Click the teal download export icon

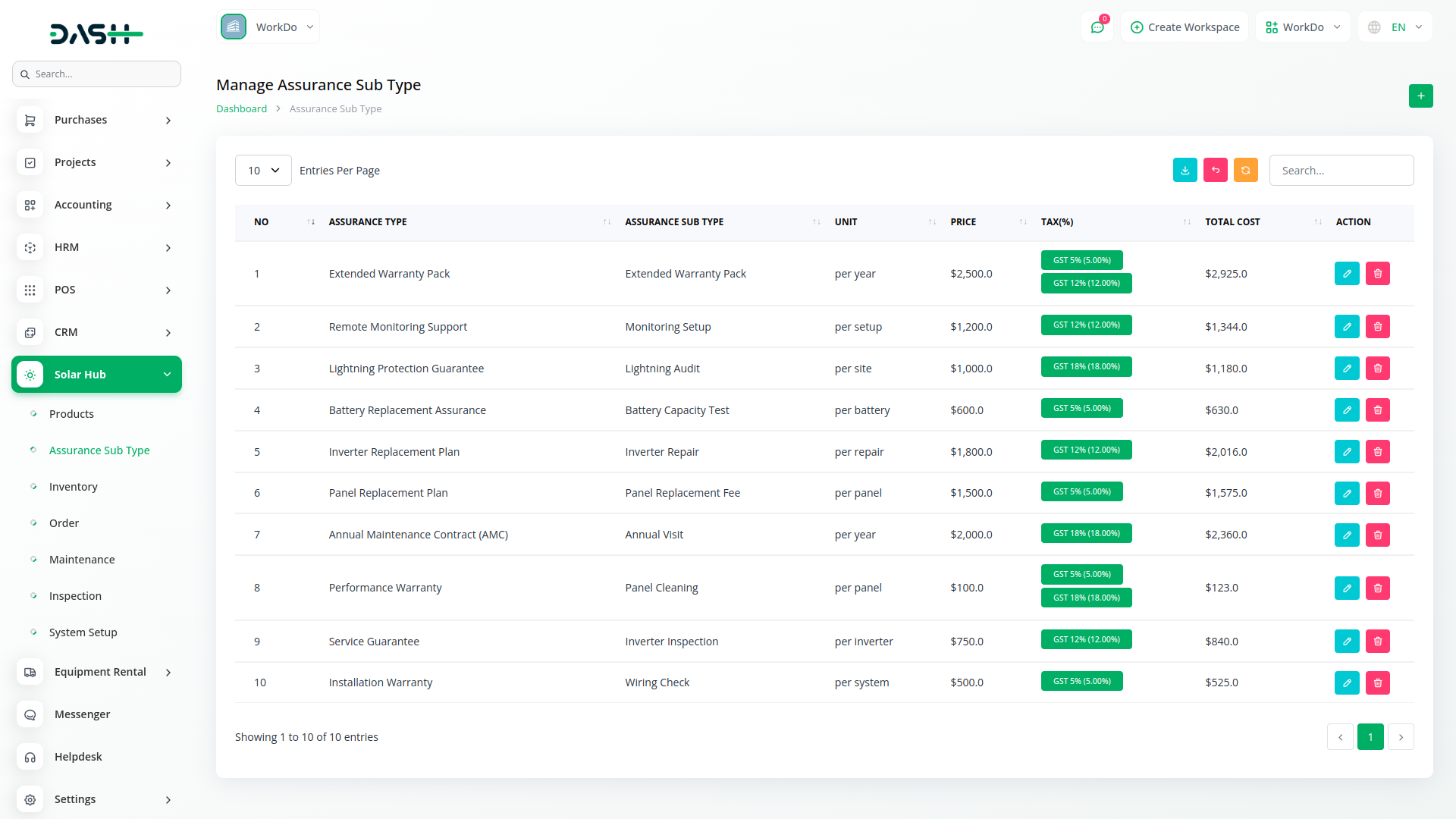(1185, 171)
